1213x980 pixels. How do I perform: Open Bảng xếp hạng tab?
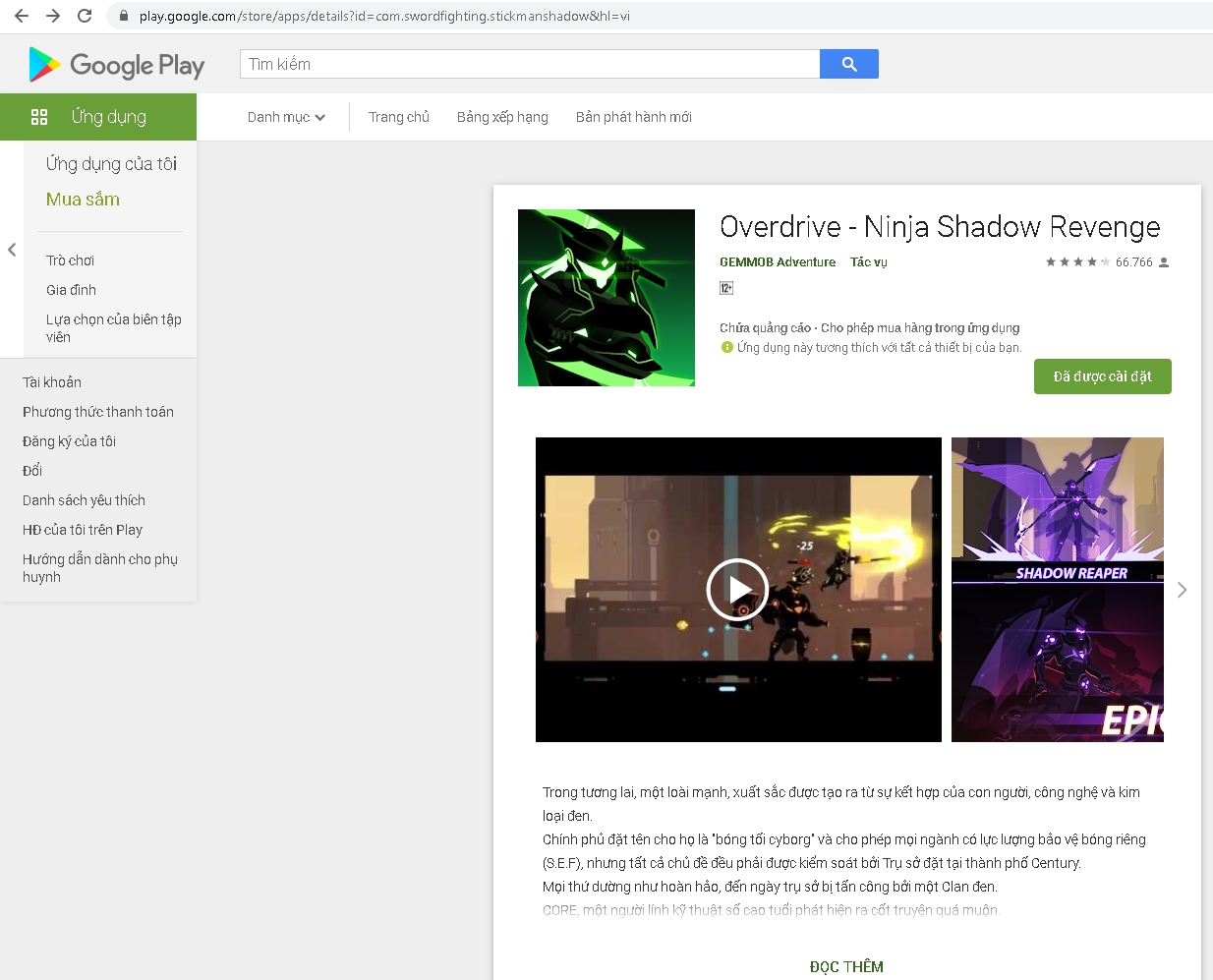[x=502, y=117]
